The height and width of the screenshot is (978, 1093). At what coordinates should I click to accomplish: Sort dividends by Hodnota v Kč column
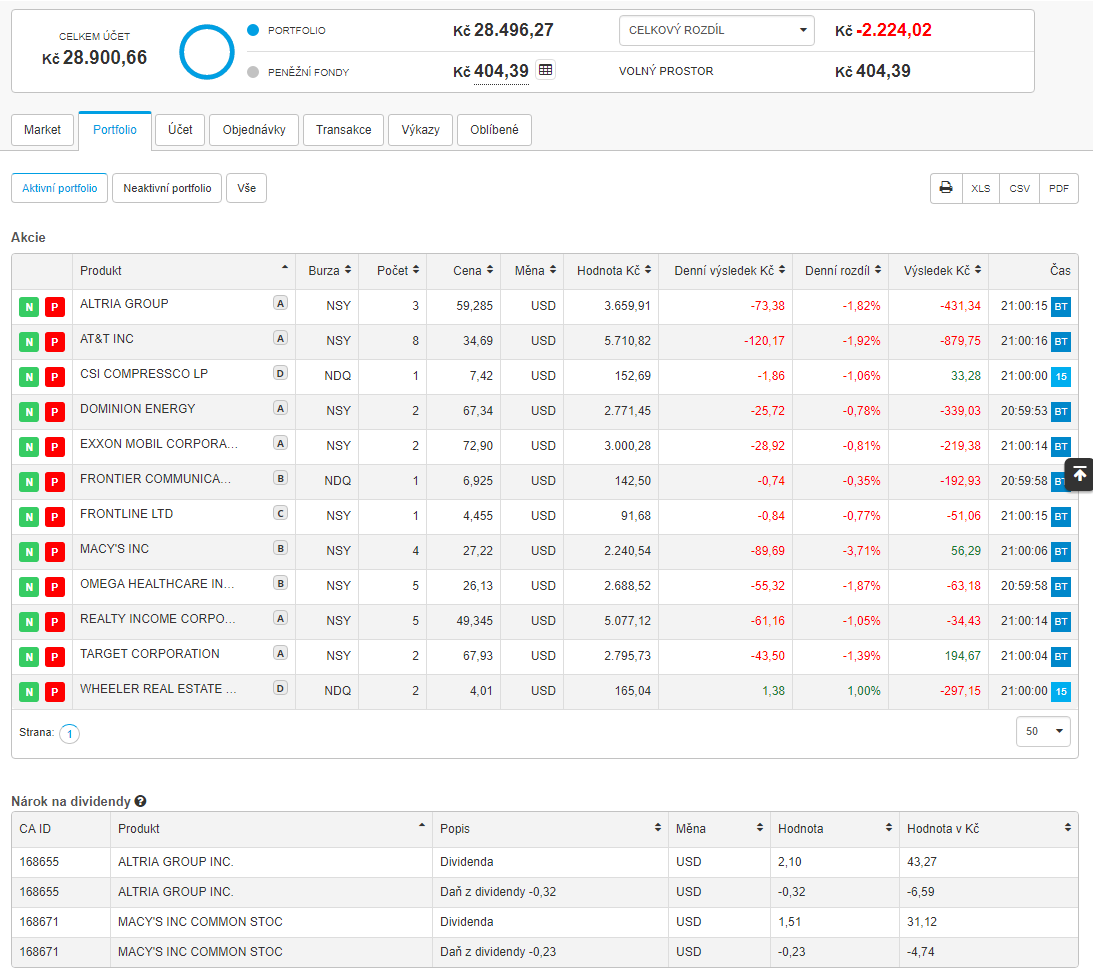988,829
